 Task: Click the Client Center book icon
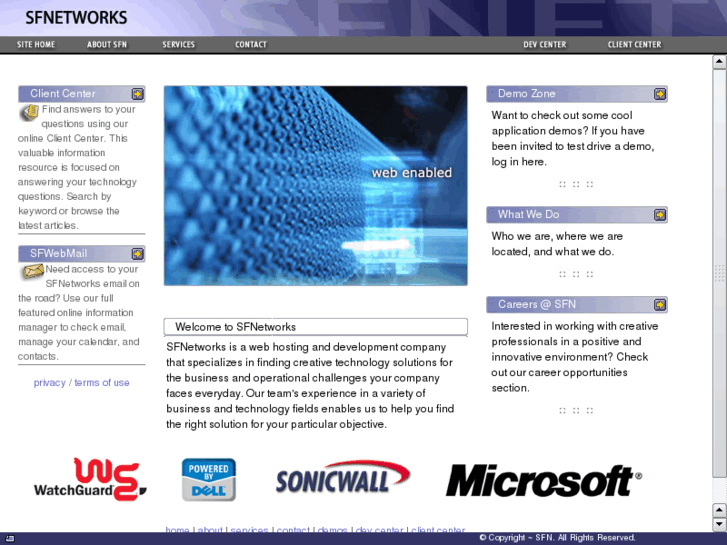(29, 112)
